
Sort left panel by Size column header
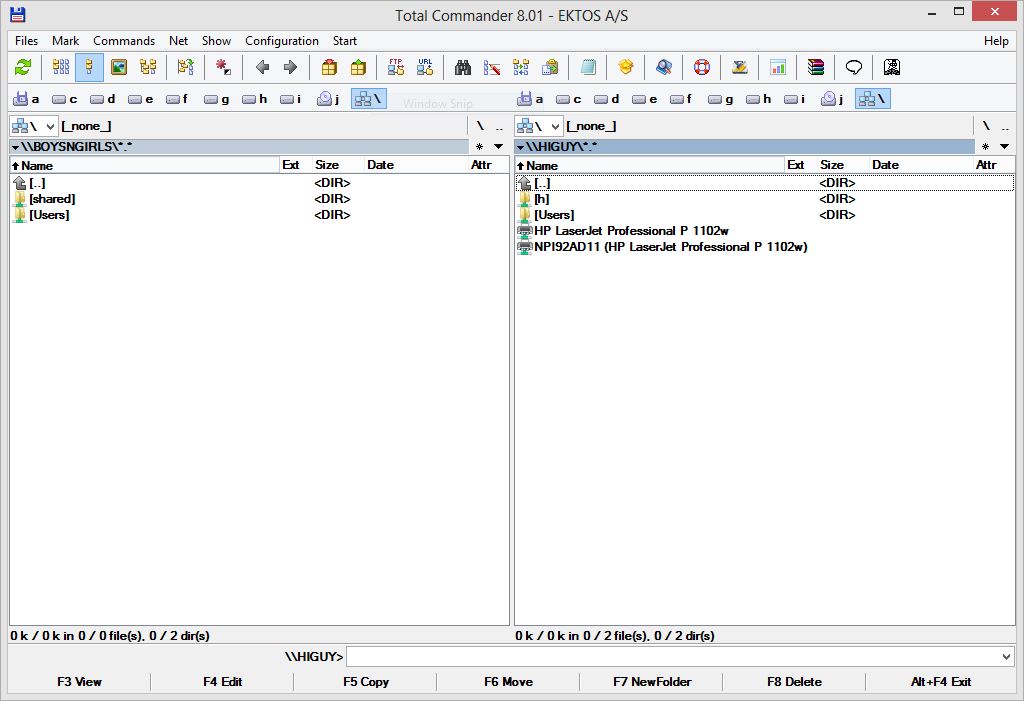pyautogui.click(x=327, y=165)
